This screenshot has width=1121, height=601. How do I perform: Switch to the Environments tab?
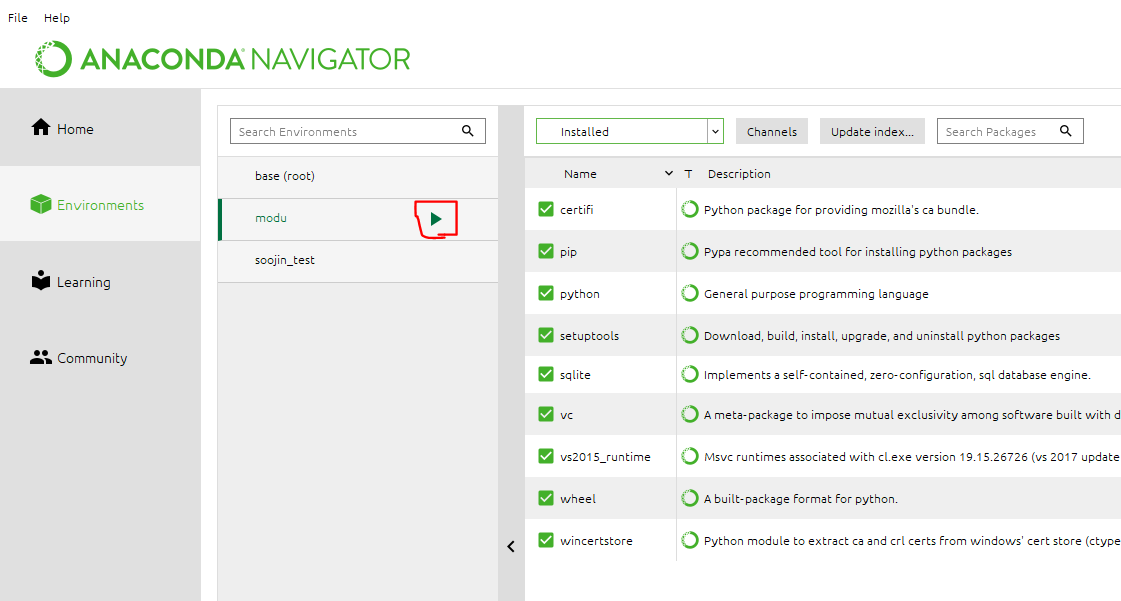click(x=100, y=204)
